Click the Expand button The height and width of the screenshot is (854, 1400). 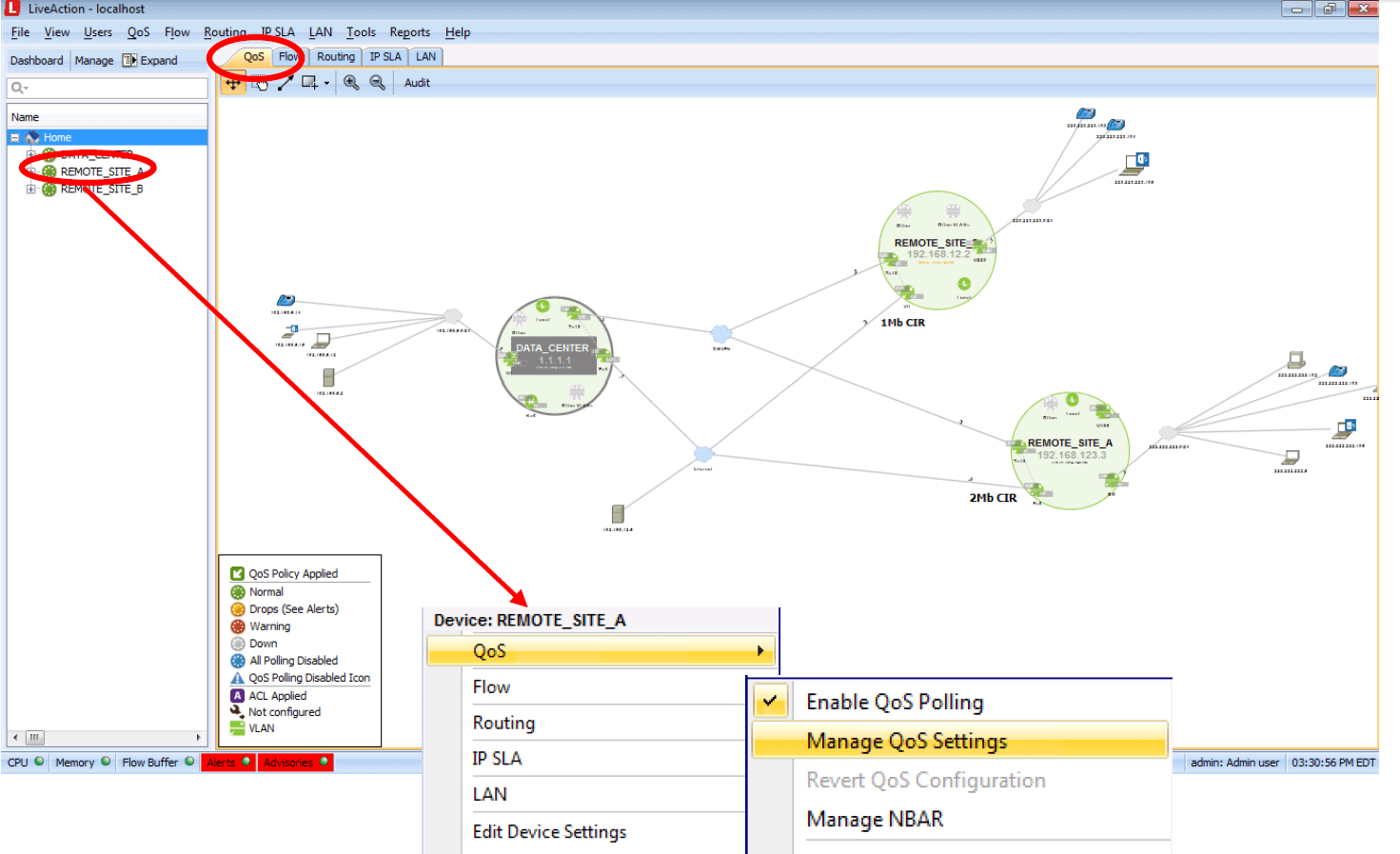[x=150, y=61]
